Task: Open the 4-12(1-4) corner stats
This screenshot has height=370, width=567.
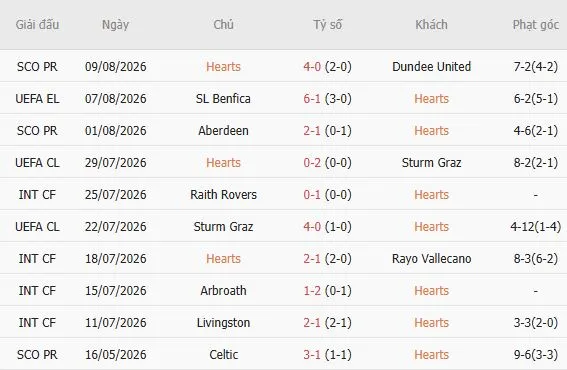Action: coord(536,227)
